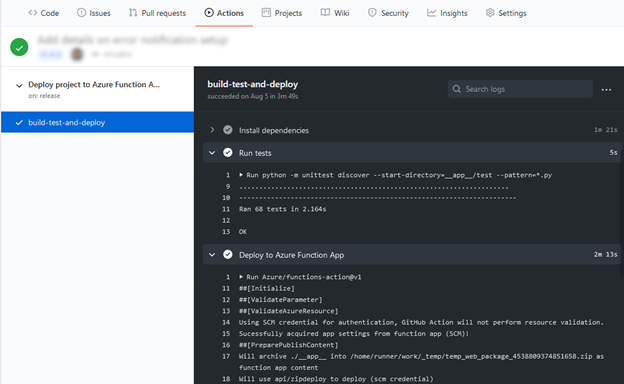This screenshot has height=384, width=624.
Task: Click the 'OK' log line
Action: point(243,232)
